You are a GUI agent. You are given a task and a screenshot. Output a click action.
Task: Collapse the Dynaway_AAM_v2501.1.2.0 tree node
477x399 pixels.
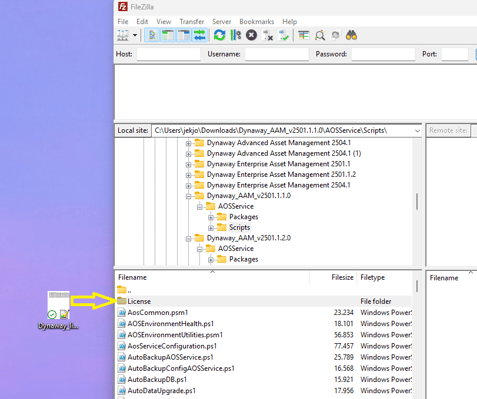point(188,239)
